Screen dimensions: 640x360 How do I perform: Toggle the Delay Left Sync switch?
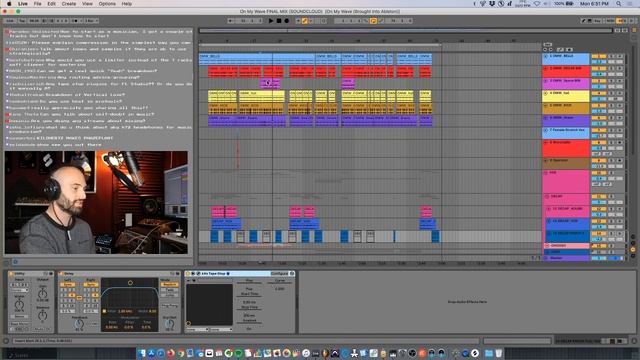[68, 284]
